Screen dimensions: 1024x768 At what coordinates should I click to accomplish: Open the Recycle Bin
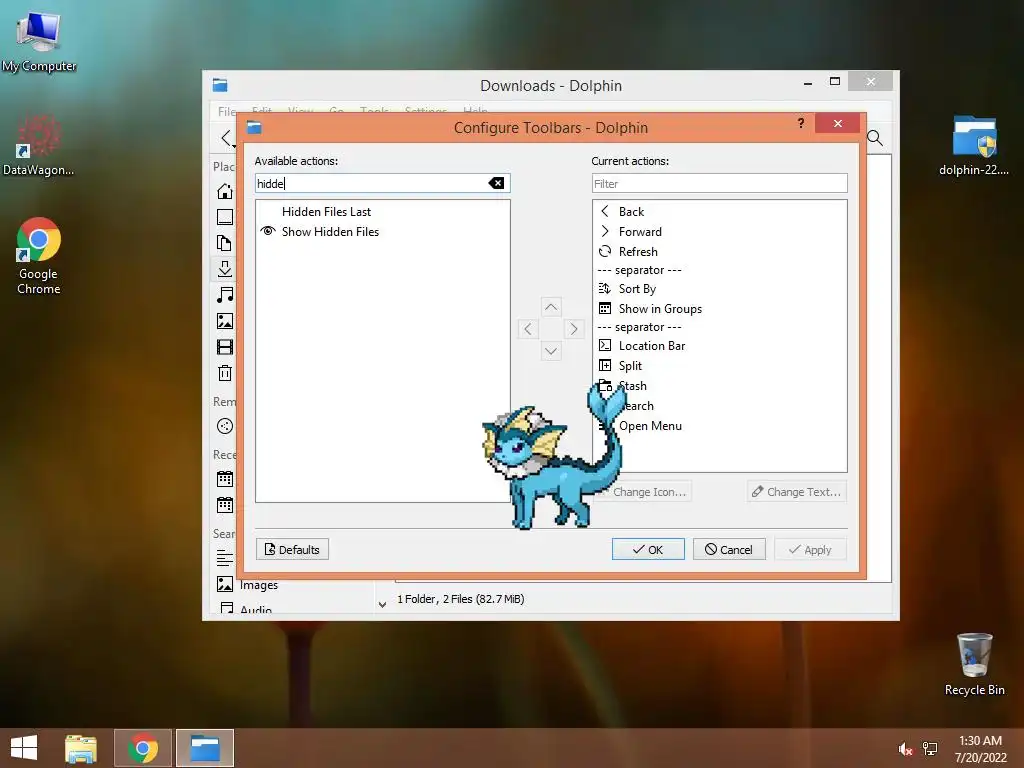[x=974, y=664]
